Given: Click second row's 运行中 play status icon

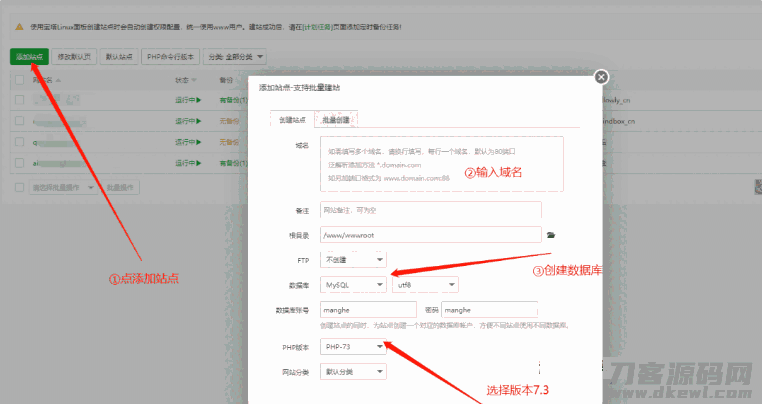Looking at the screenshot, I should 199,120.
